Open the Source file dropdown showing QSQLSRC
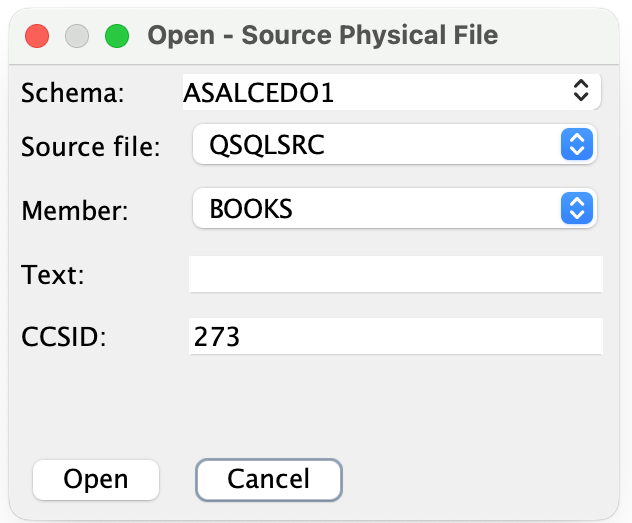This screenshot has height=523, width=632. click(x=380, y=145)
